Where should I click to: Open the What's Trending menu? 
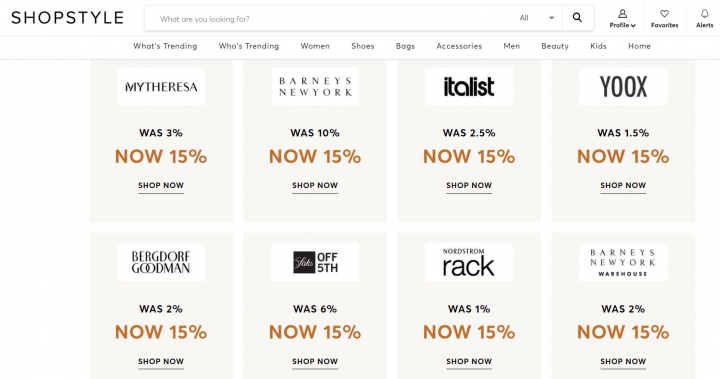point(165,46)
